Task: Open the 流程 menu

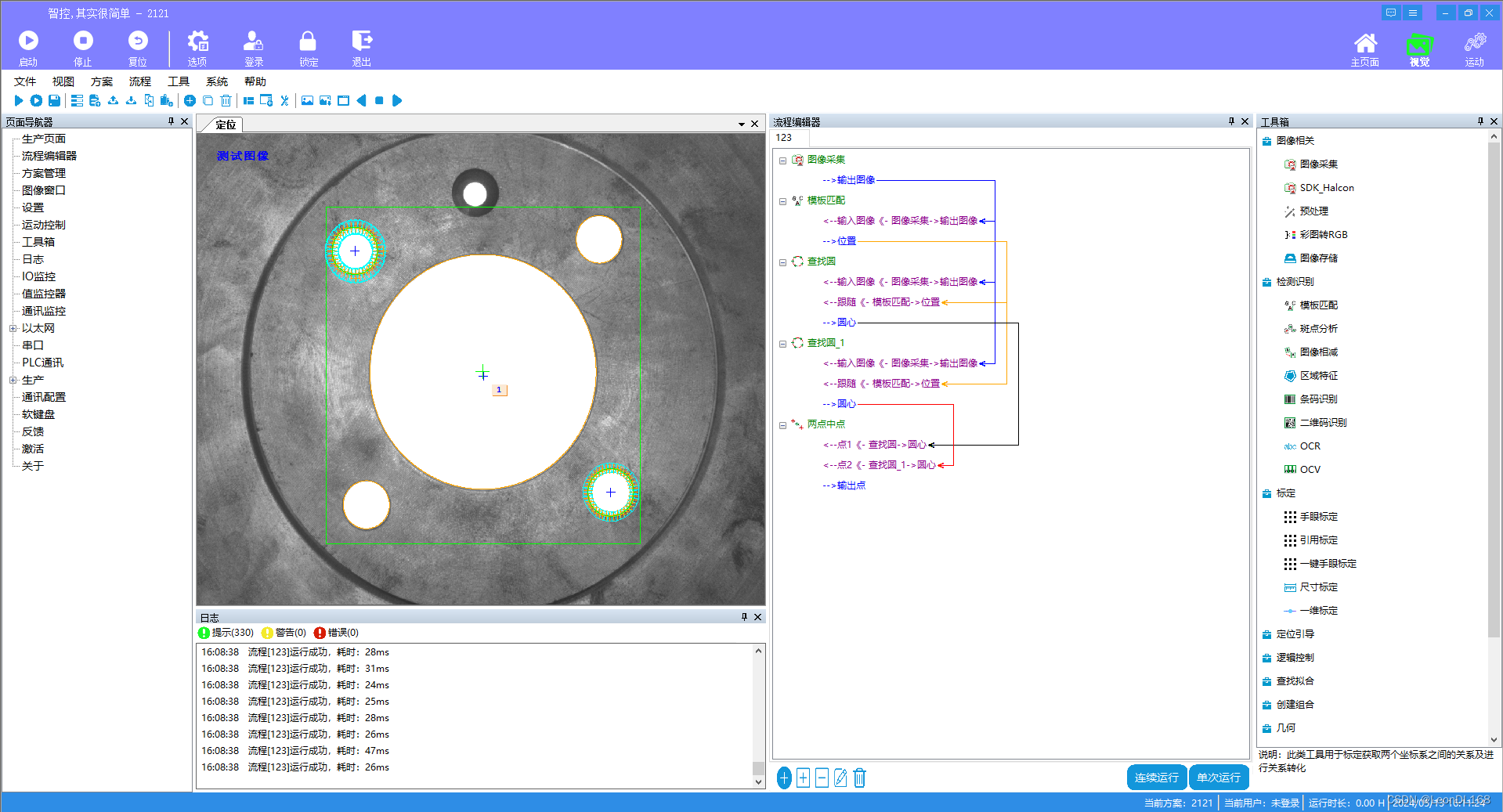Action: coord(140,81)
